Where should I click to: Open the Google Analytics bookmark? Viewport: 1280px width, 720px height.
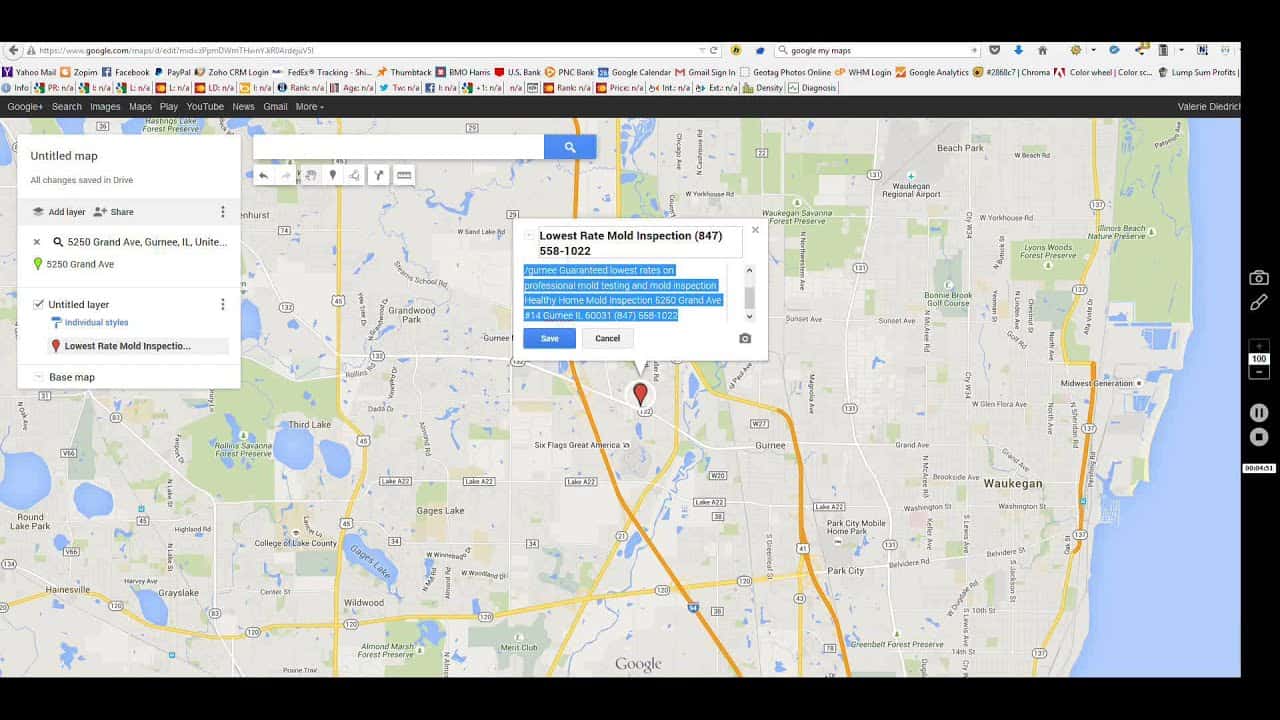click(x=932, y=72)
